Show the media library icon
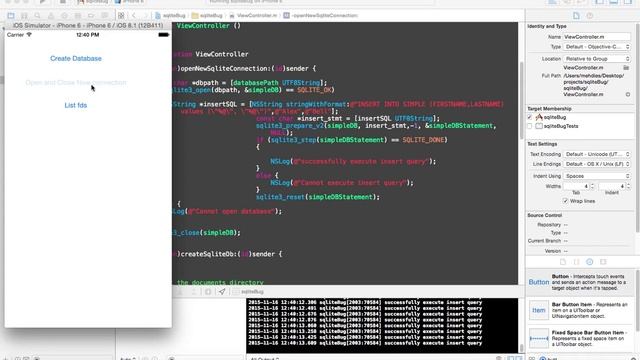Viewport: 640px width, 360px height. point(603,262)
